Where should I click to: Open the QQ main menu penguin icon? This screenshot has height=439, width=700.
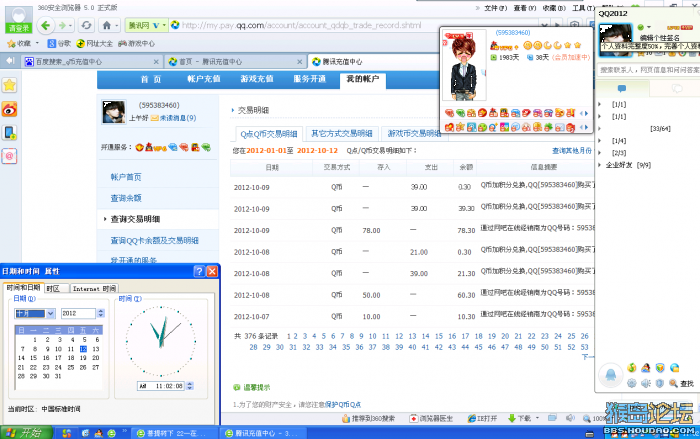[610, 375]
